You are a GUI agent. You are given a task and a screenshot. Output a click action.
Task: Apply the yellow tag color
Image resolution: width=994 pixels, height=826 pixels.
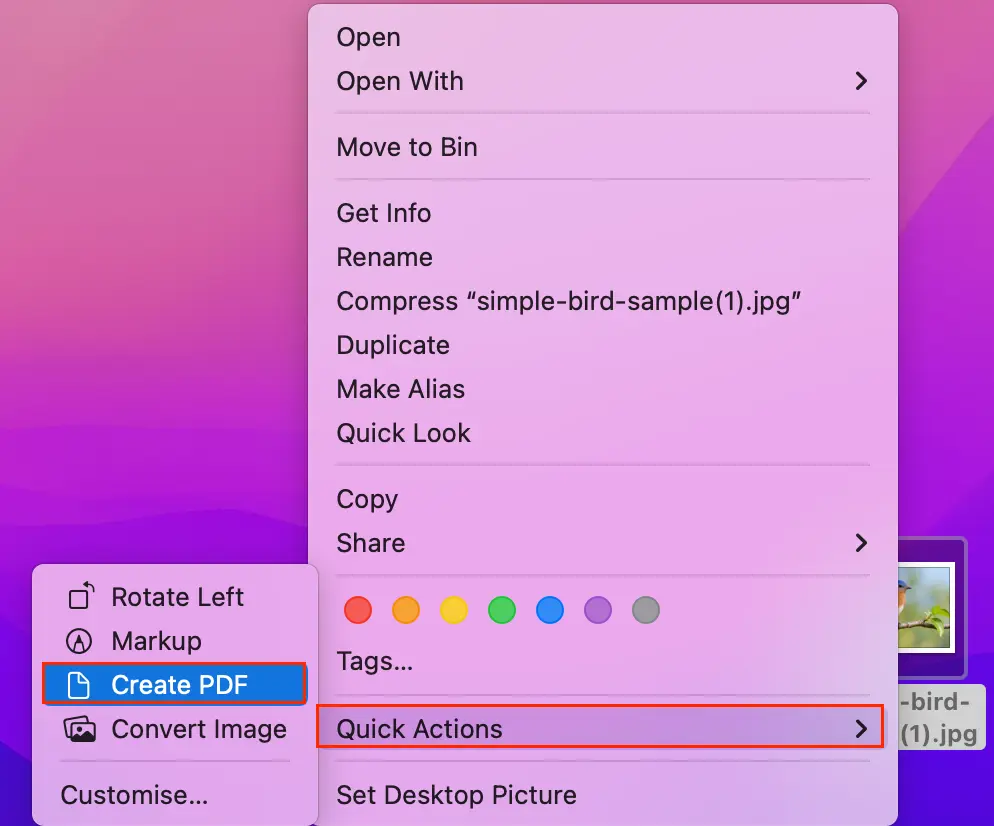[454, 610]
